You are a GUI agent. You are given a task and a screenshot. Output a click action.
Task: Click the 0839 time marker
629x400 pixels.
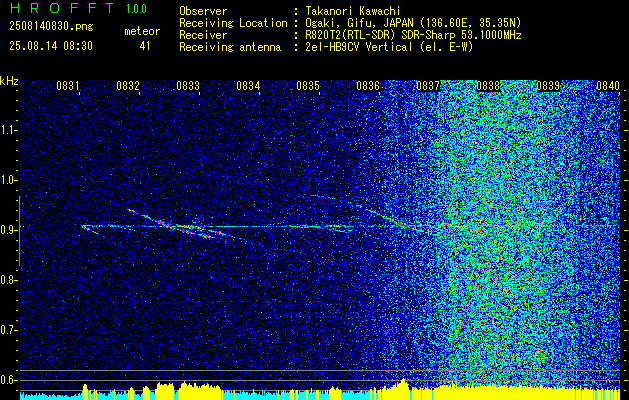(x=548, y=86)
